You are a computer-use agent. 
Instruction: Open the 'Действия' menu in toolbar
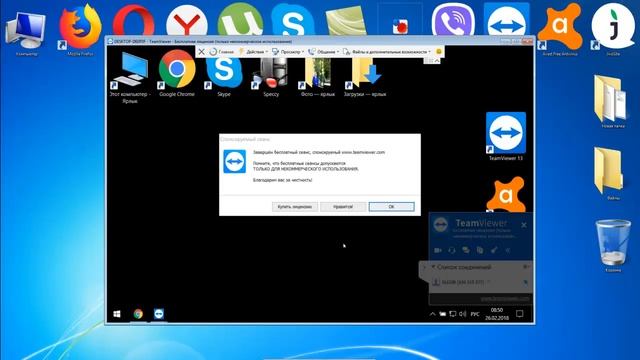[253, 52]
